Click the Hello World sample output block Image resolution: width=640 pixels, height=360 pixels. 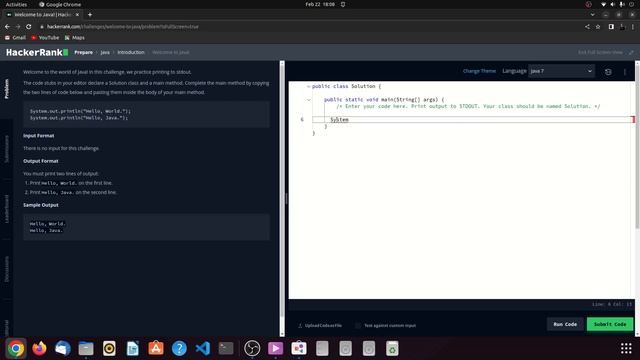[x=146, y=227]
